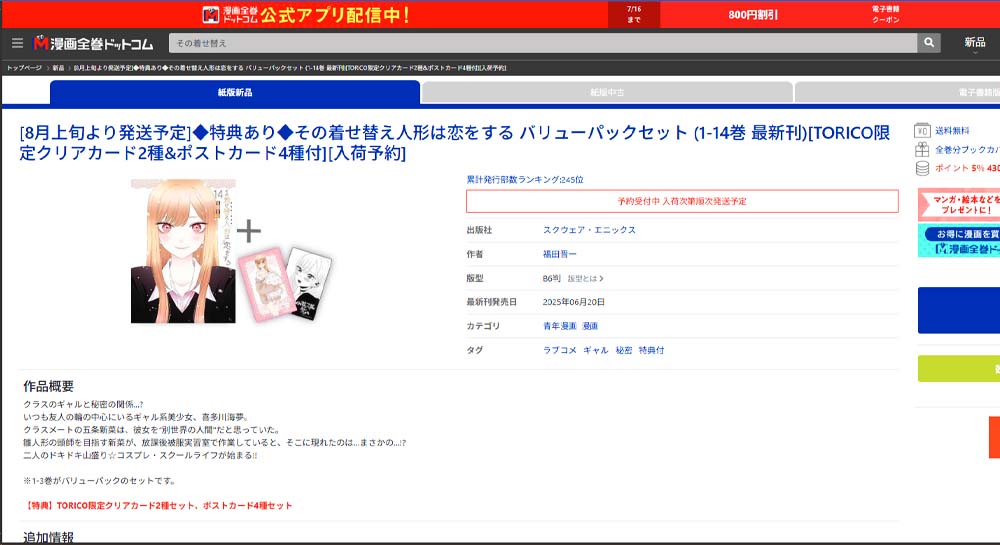This screenshot has width=1000, height=545.
Task: Click the ポイント 5% text
Action: tap(967, 168)
